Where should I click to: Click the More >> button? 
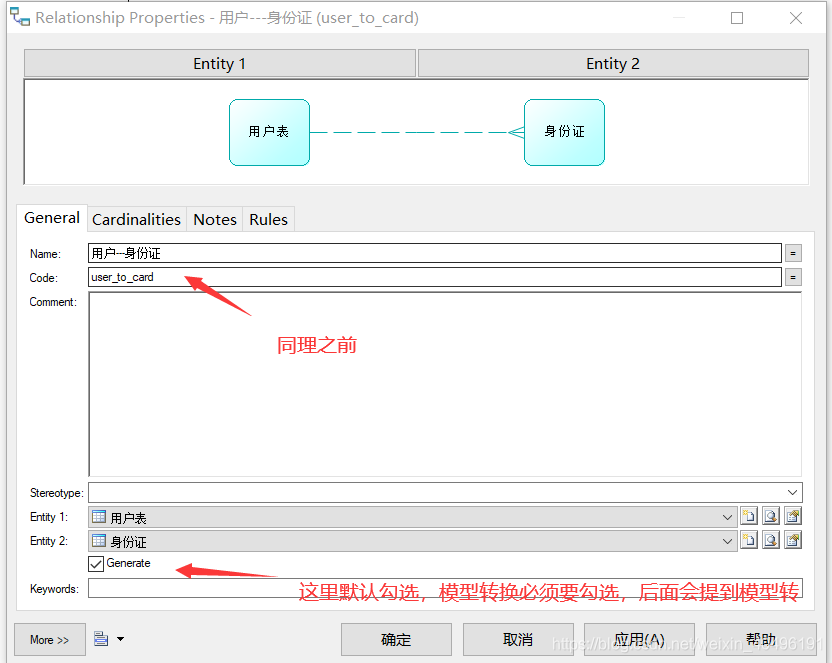coord(49,640)
